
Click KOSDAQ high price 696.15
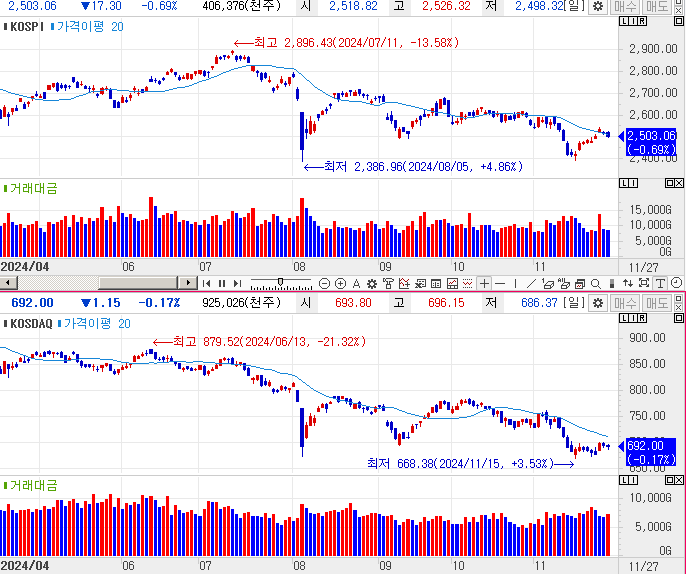(x=446, y=303)
